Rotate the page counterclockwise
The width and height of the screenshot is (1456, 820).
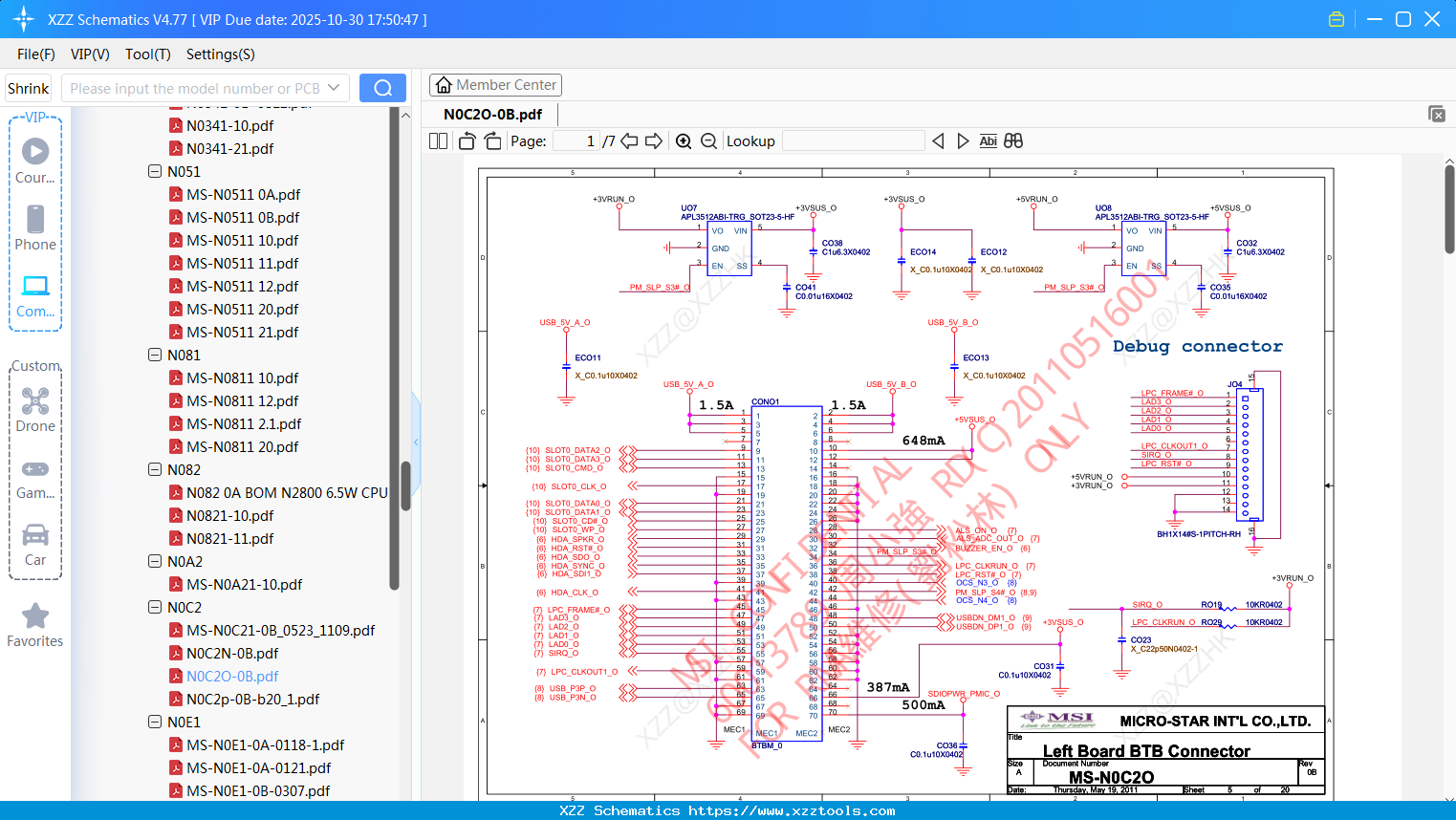point(467,141)
